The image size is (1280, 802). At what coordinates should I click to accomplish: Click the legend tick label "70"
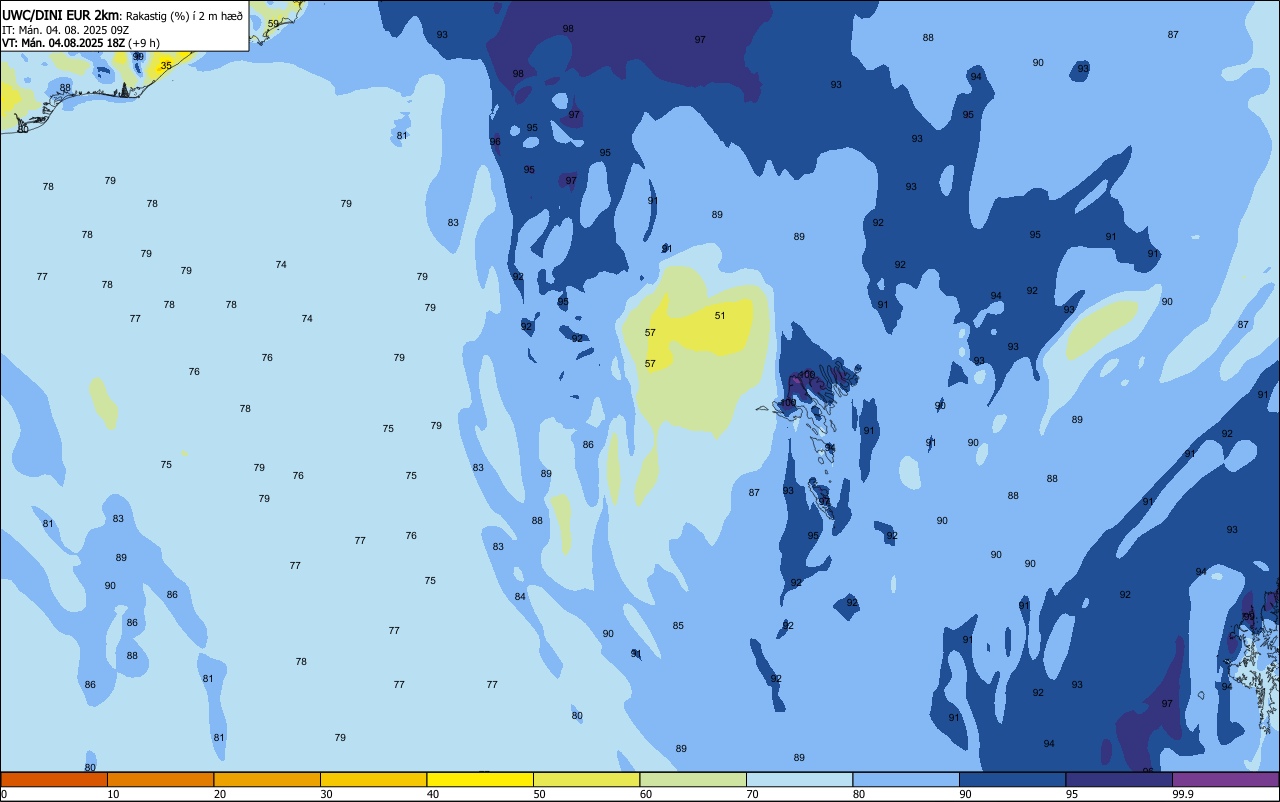tap(752, 794)
